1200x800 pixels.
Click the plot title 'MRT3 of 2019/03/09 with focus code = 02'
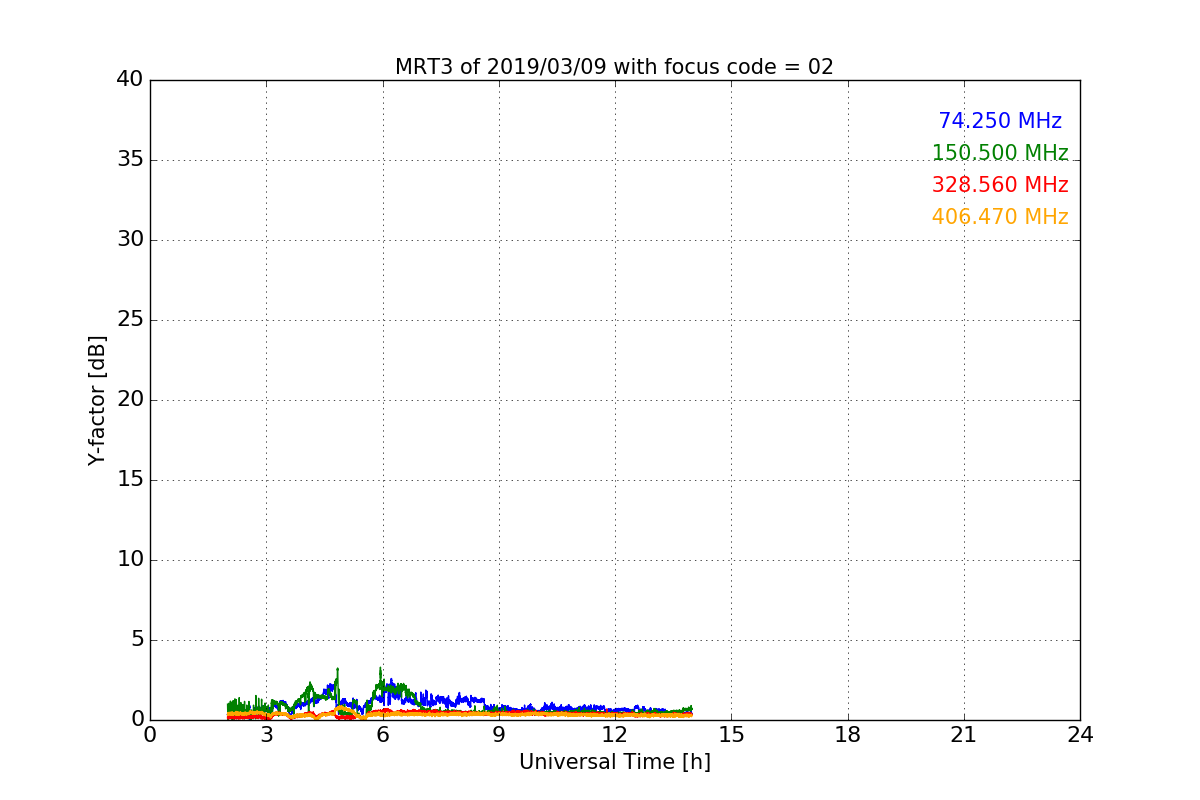point(614,67)
